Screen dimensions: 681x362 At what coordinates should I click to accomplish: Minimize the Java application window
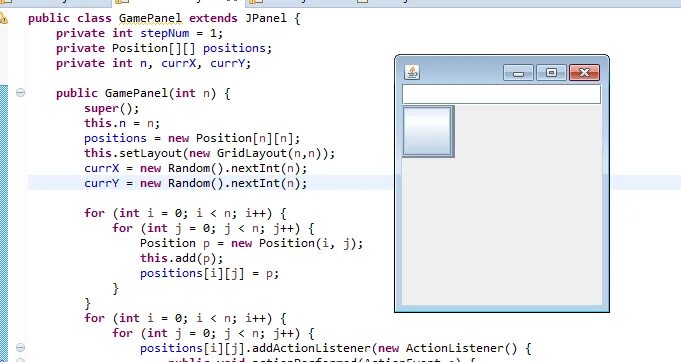[x=518, y=72]
